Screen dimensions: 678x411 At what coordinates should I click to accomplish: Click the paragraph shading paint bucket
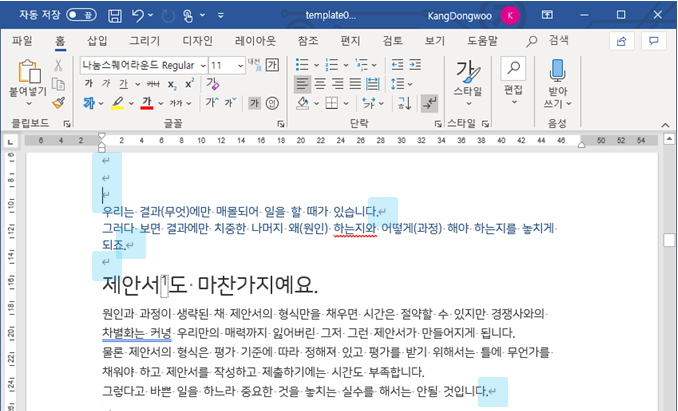tap(303, 103)
